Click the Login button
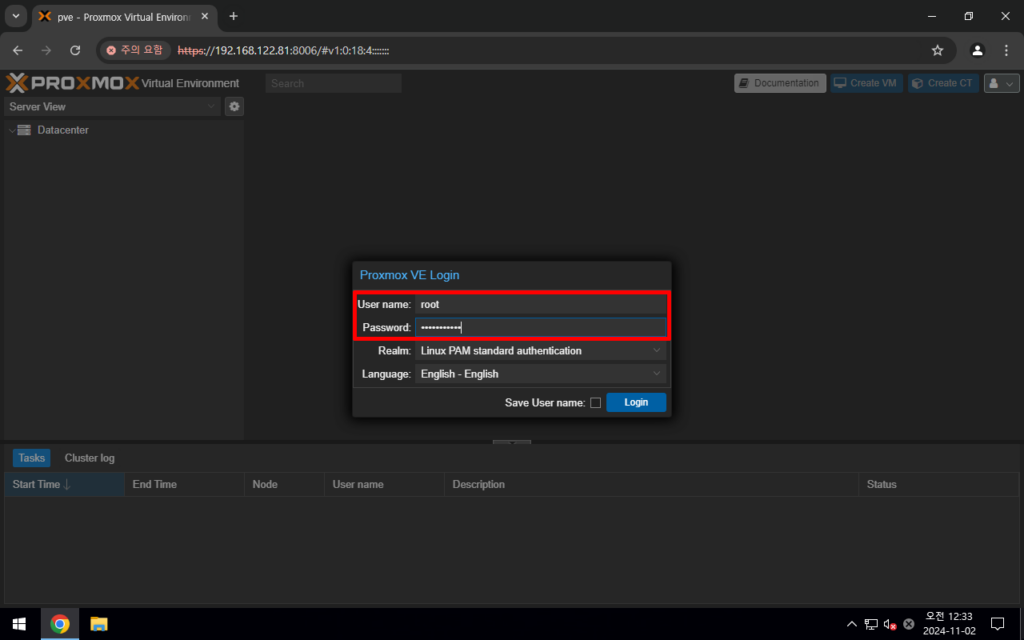Viewport: 1024px width, 640px height. 636,402
